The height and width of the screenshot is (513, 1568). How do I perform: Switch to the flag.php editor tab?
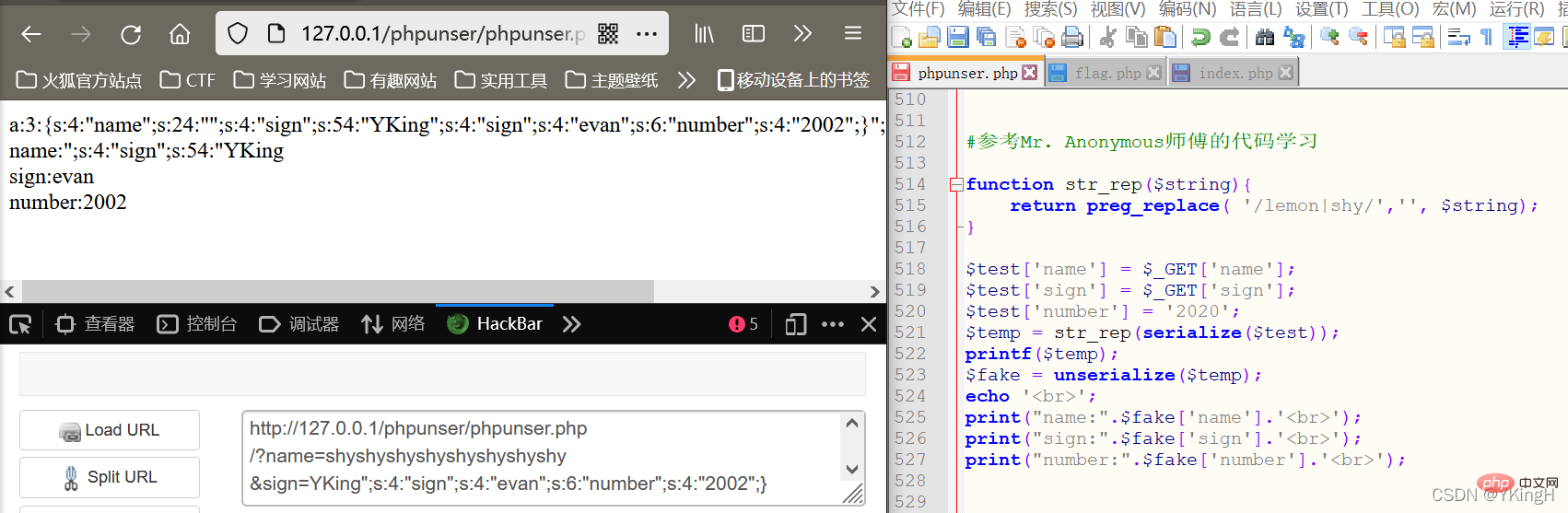click(x=1106, y=73)
